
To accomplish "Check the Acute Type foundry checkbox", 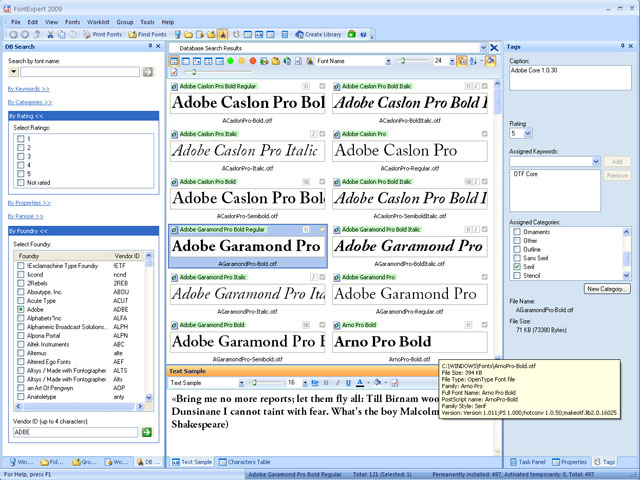I will coord(21,301).
